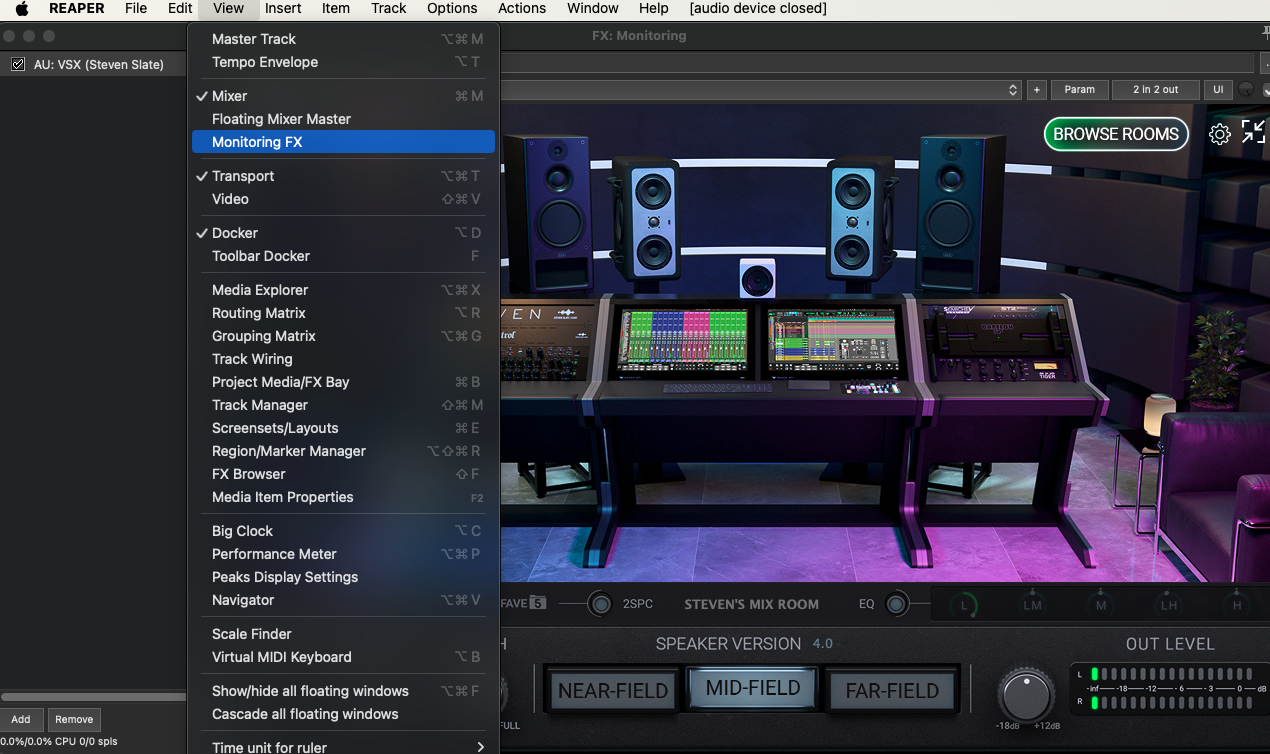
Task: Toggle Transport in View menu
Action: coord(343,176)
